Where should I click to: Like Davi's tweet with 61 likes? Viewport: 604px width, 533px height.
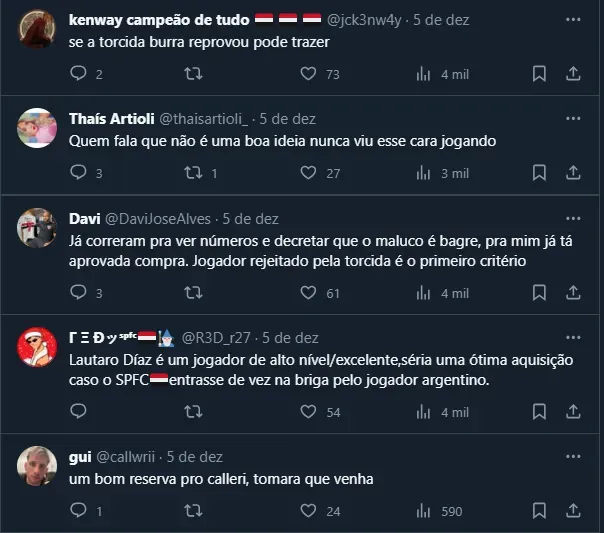click(309, 293)
